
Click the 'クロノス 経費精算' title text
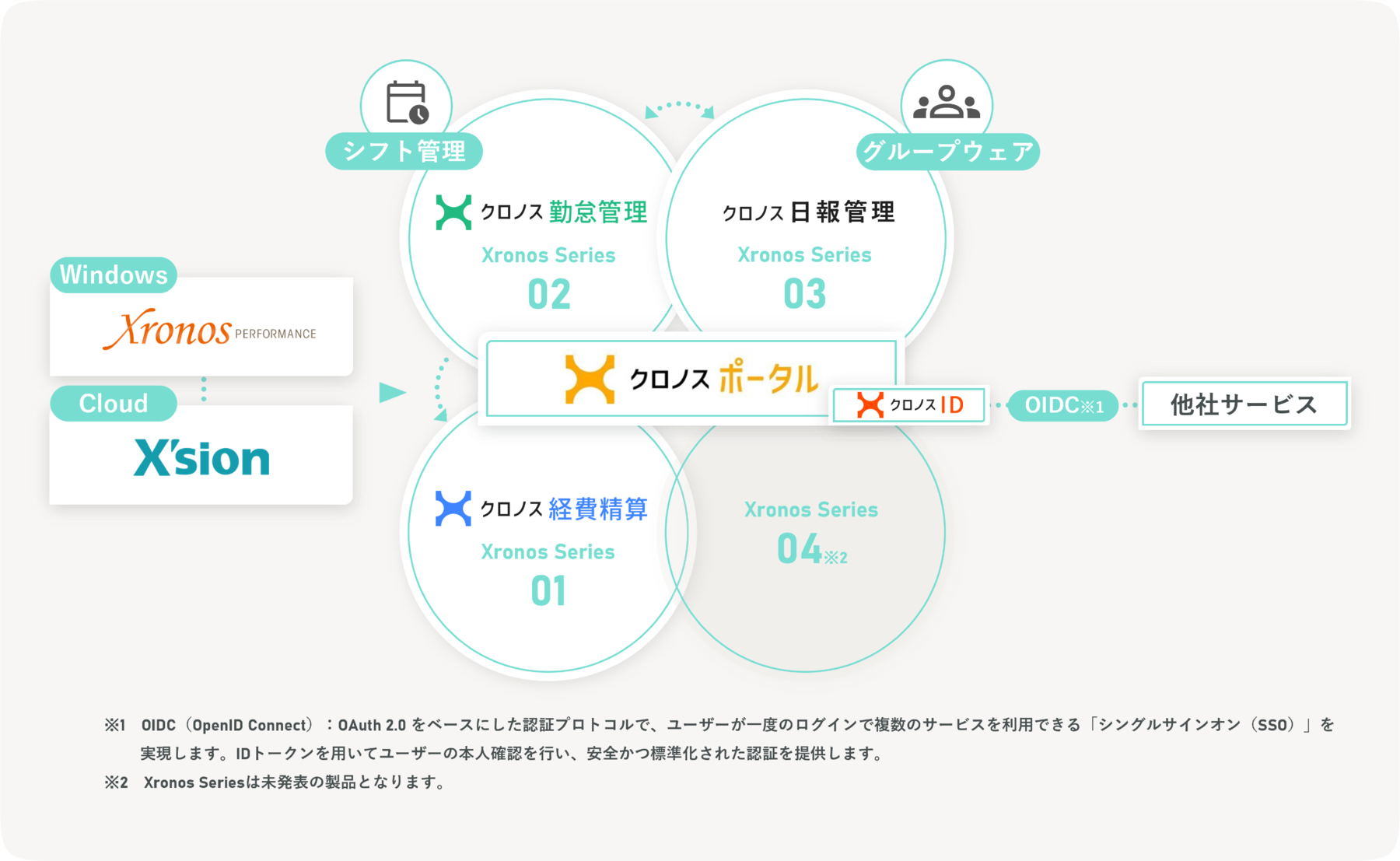[x=564, y=509]
